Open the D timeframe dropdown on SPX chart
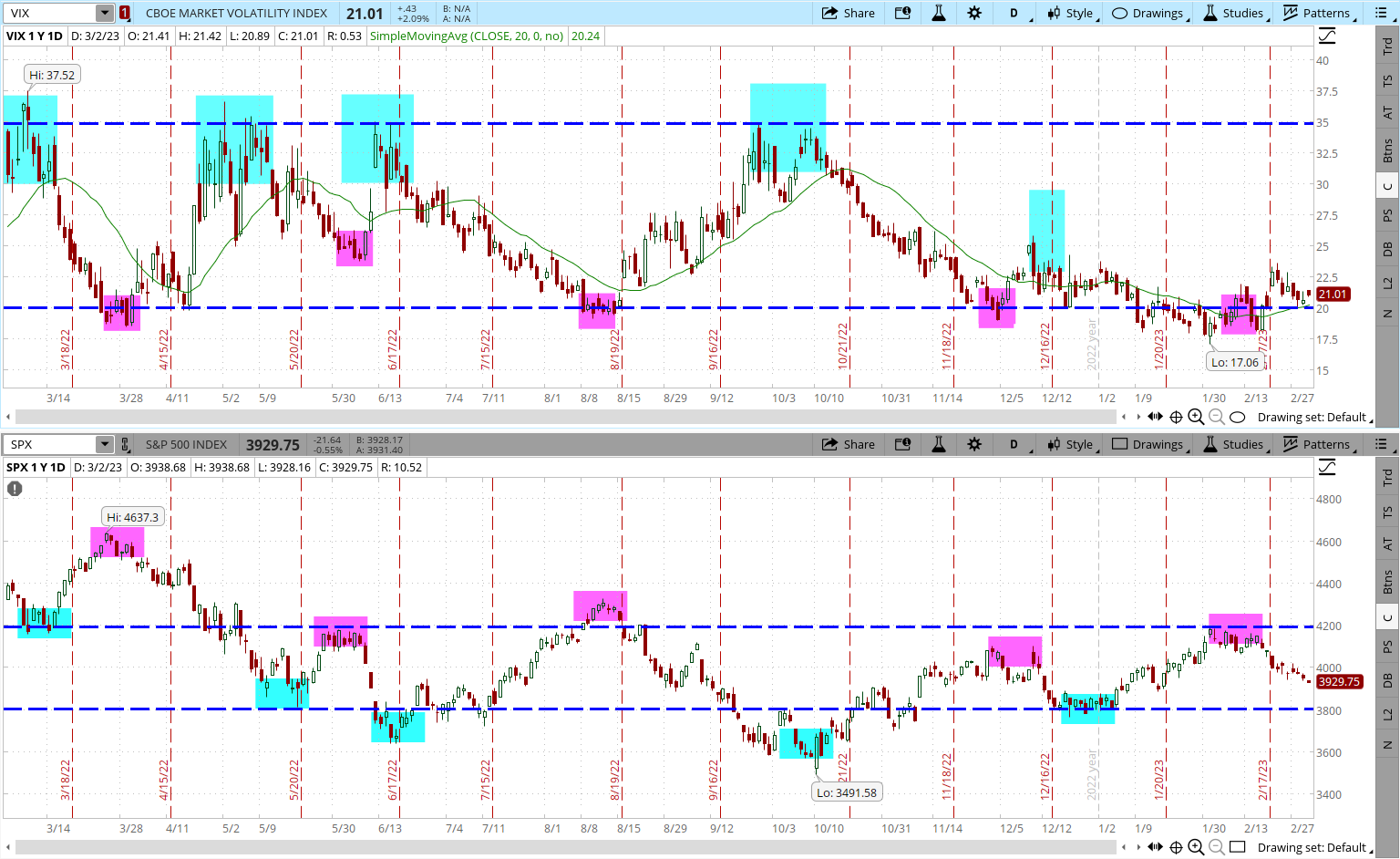 1018,444
